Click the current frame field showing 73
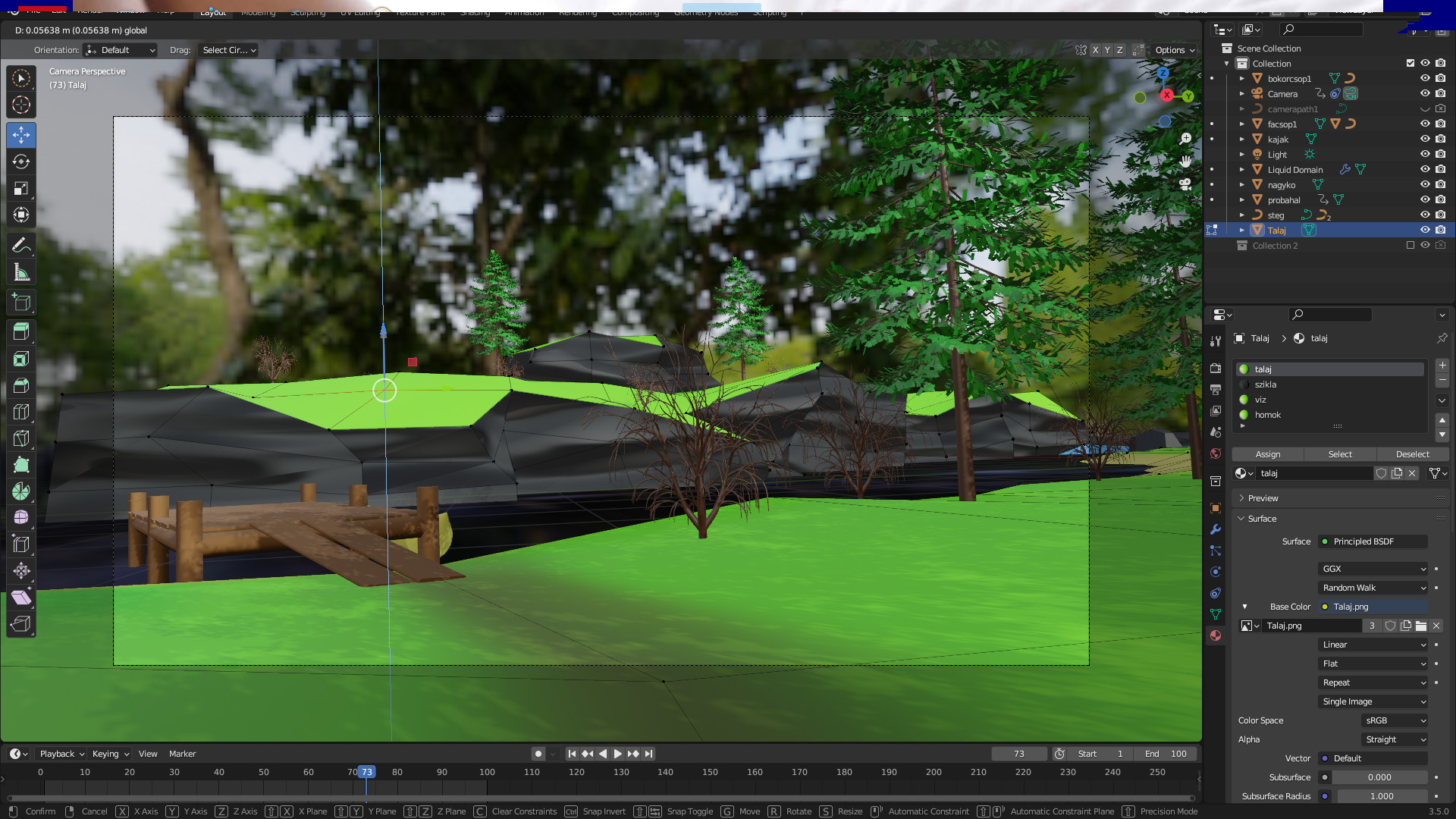Viewport: 1456px width, 819px height. (1019, 754)
